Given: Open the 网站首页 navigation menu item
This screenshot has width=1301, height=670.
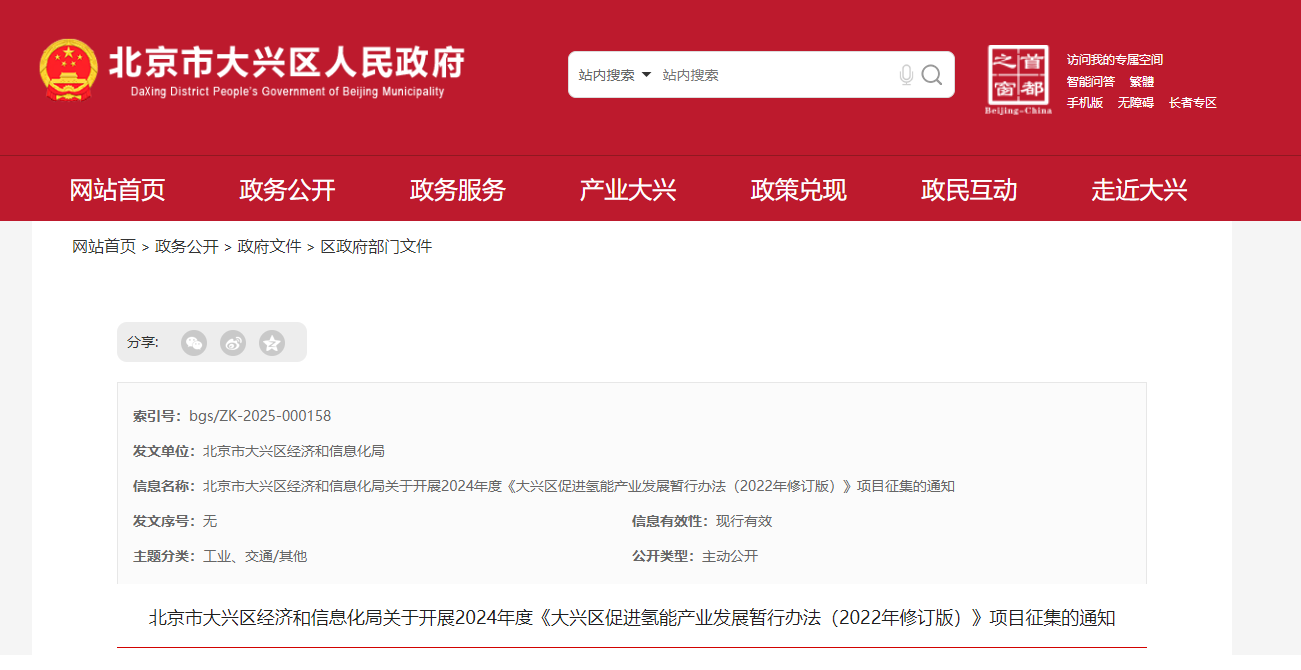Looking at the screenshot, I should point(117,190).
